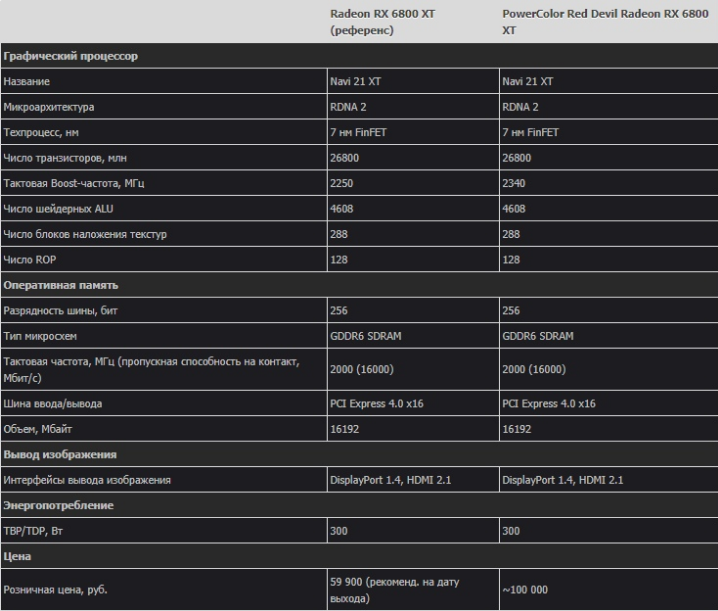Viewport: 718px width, 611px height.
Task: Click the "Число шейдерных ALU" row label
Action: (x=58, y=209)
